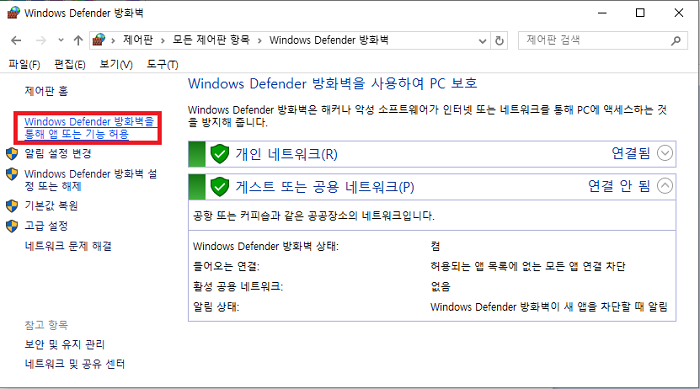Click 연결 안 됨 status text
The width and height of the screenshot is (700, 389).
pyautogui.click(x=619, y=186)
